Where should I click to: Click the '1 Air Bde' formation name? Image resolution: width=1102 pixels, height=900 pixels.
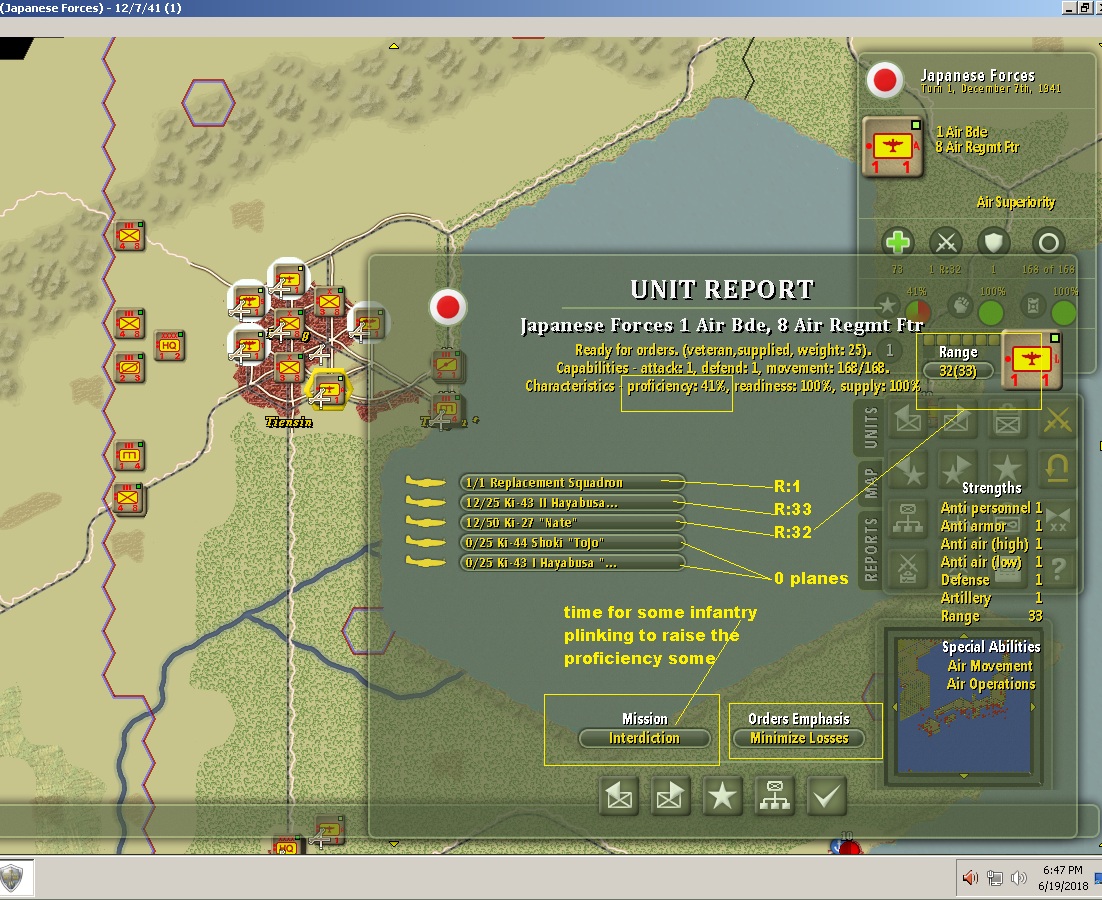tap(961, 132)
